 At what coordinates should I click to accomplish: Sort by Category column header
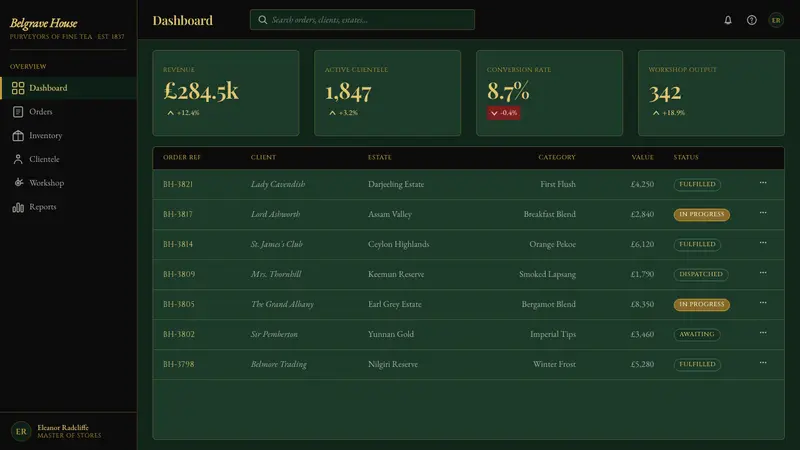[557, 157]
